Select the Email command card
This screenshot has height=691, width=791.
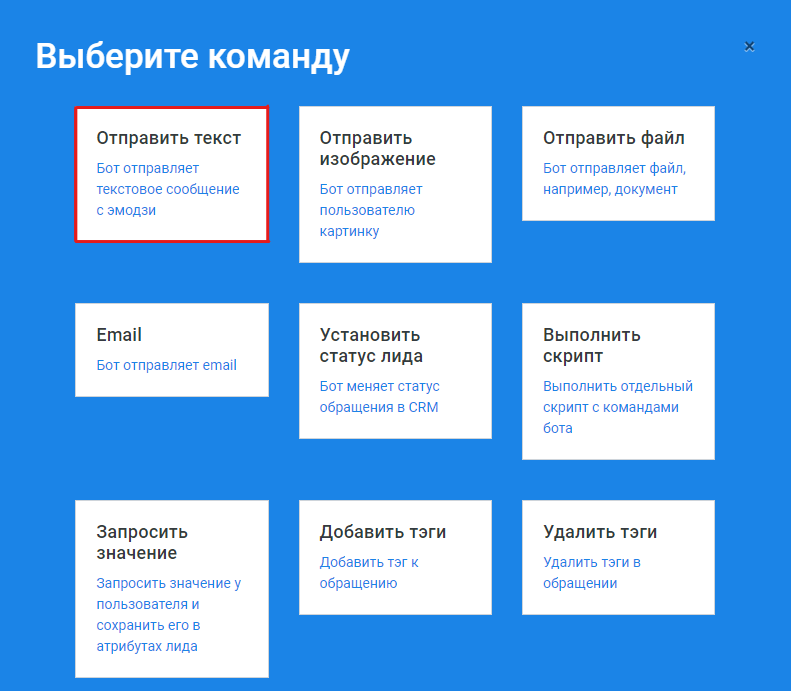click(x=172, y=350)
